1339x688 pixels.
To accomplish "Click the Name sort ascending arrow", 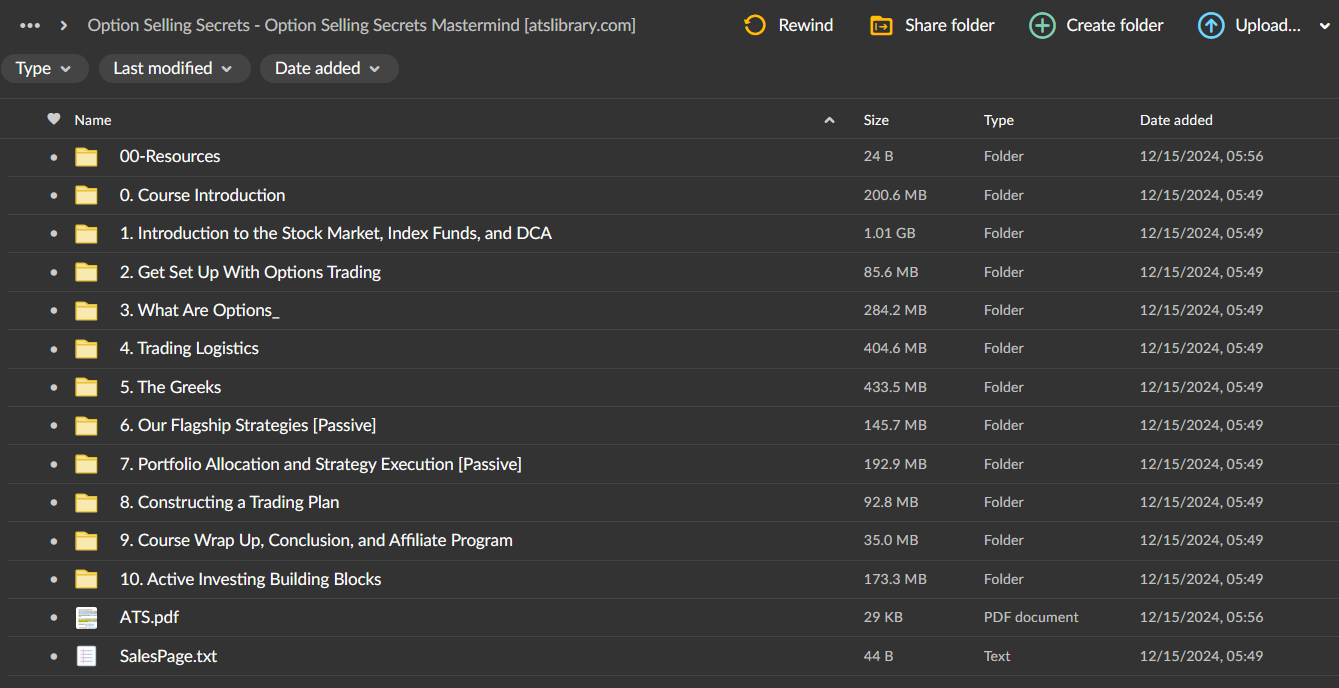I will [x=829, y=120].
